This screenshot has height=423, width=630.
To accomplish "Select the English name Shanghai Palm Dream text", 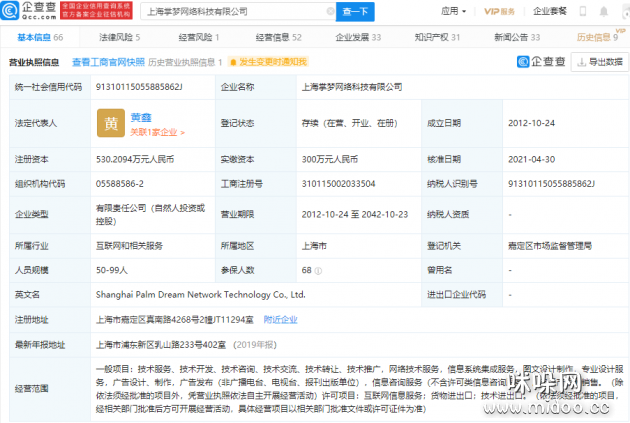I will [200, 295].
